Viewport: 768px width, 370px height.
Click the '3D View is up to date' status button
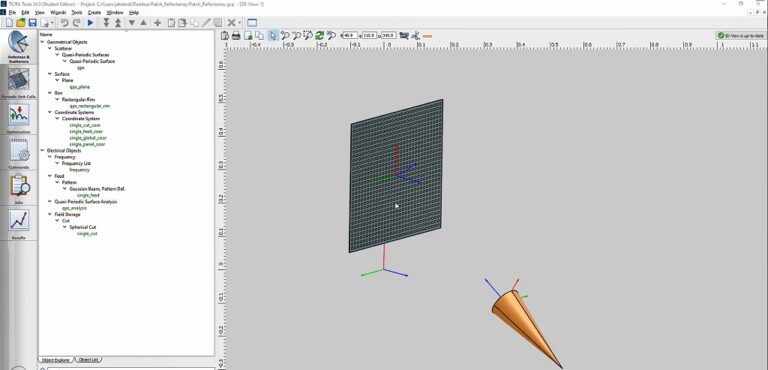point(740,36)
